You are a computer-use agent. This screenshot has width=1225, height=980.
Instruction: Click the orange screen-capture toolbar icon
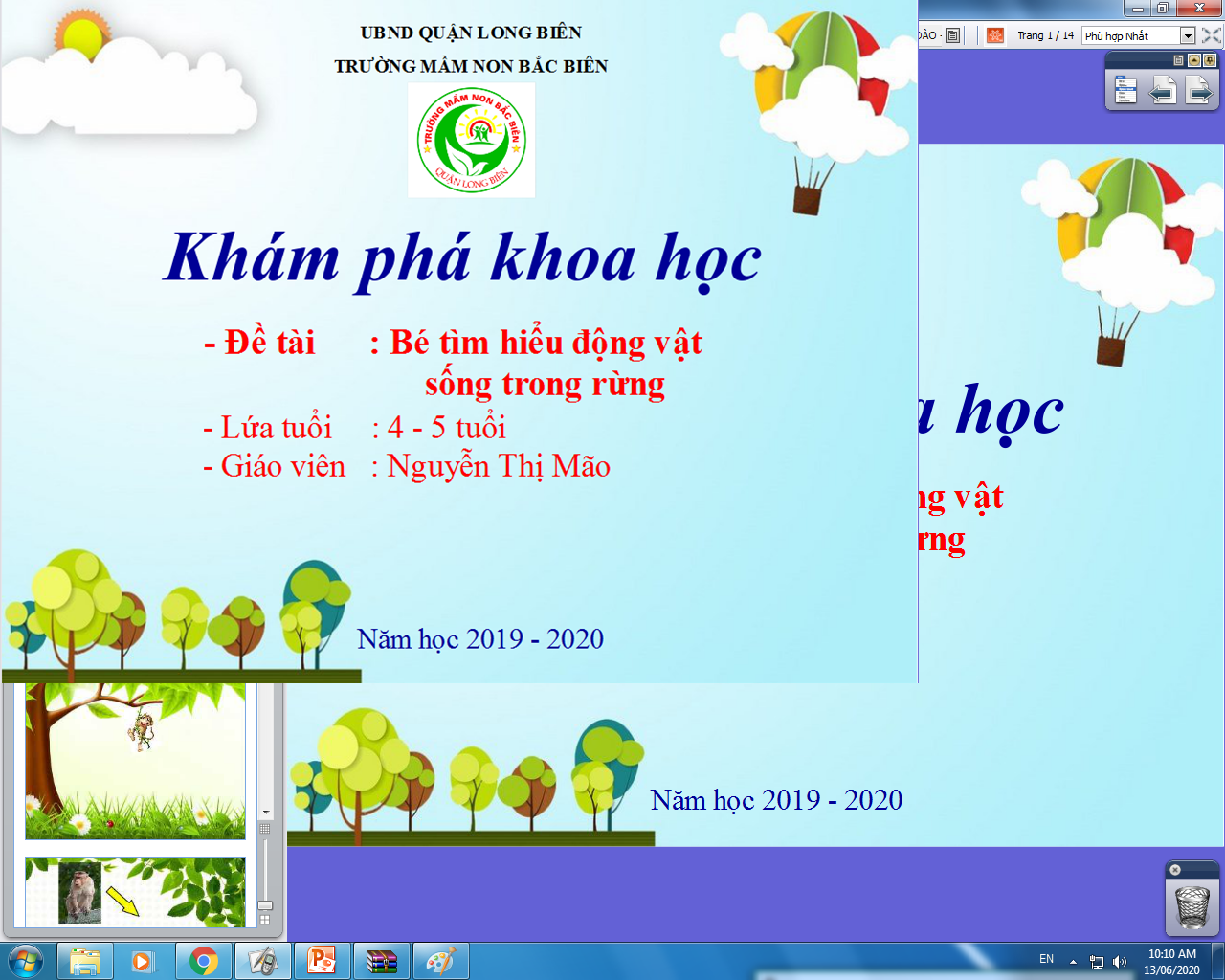tap(995, 35)
